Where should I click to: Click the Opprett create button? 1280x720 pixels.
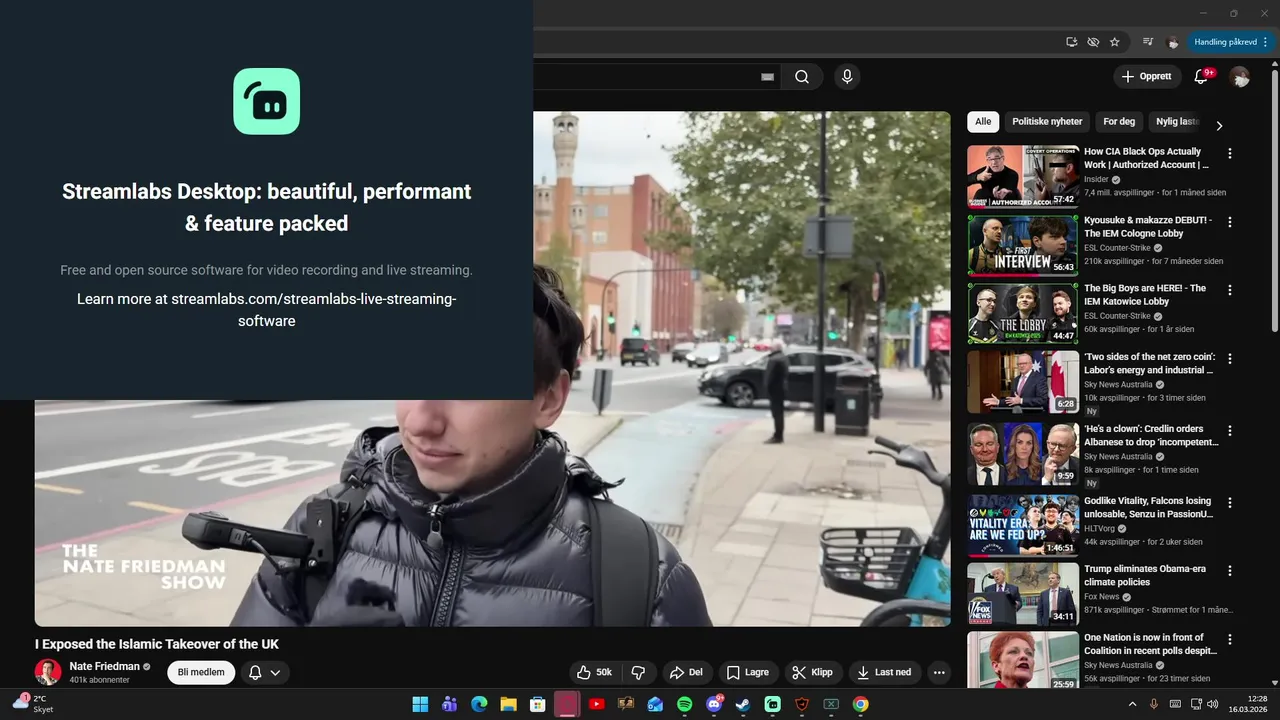point(1147,77)
